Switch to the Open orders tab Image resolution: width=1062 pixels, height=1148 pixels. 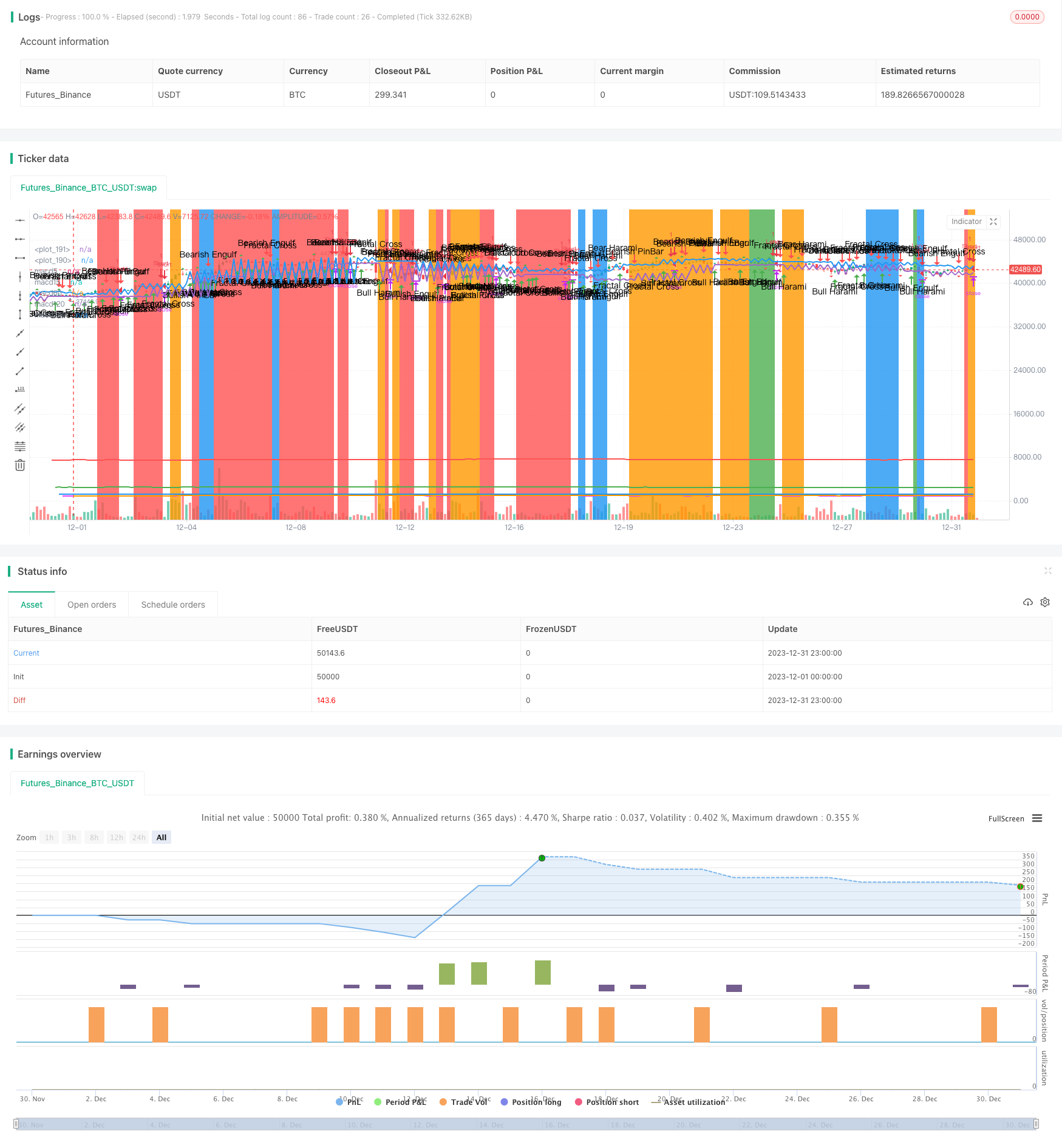(x=92, y=605)
